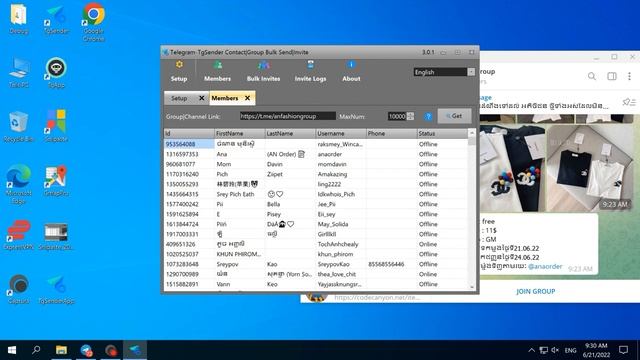Click the search icon in the Telegram window
The width and height of the screenshot is (640, 360).
tap(591, 76)
